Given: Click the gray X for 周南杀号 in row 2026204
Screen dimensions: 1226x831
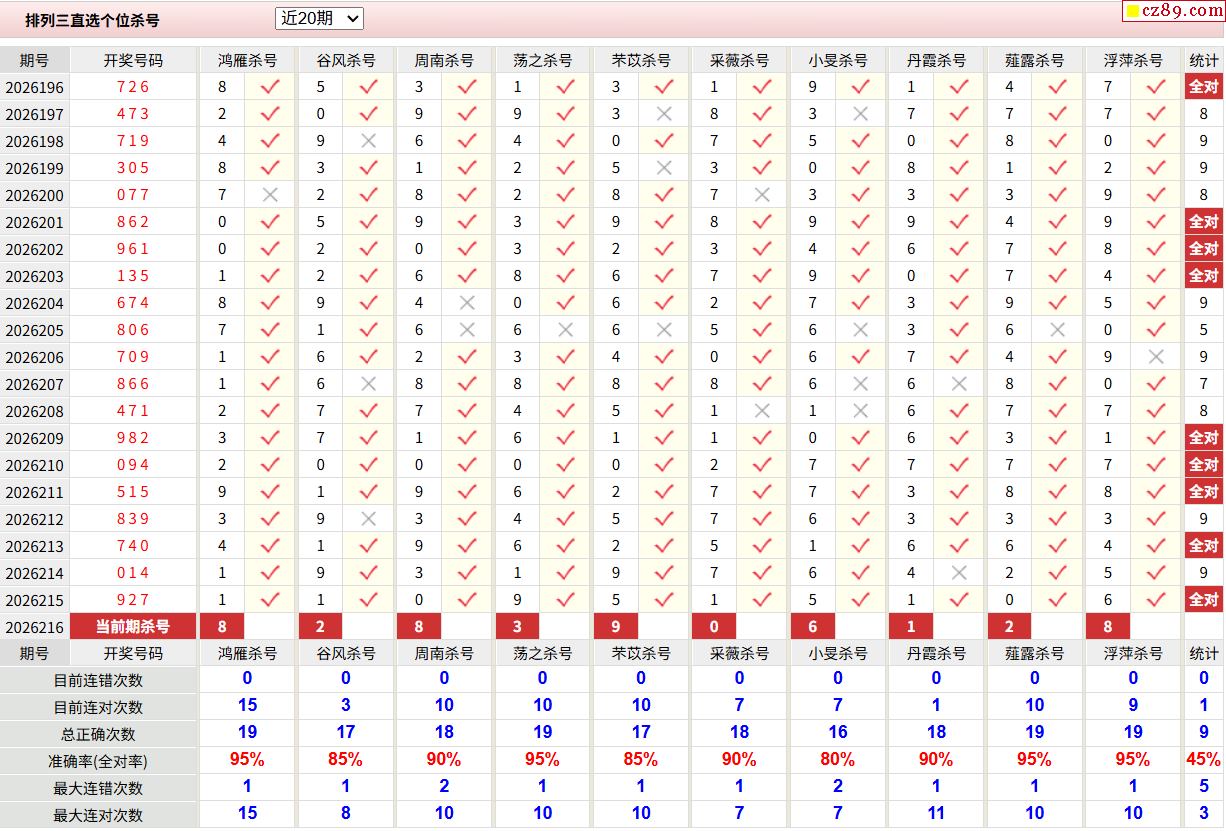Looking at the screenshot, I should 467,303.
